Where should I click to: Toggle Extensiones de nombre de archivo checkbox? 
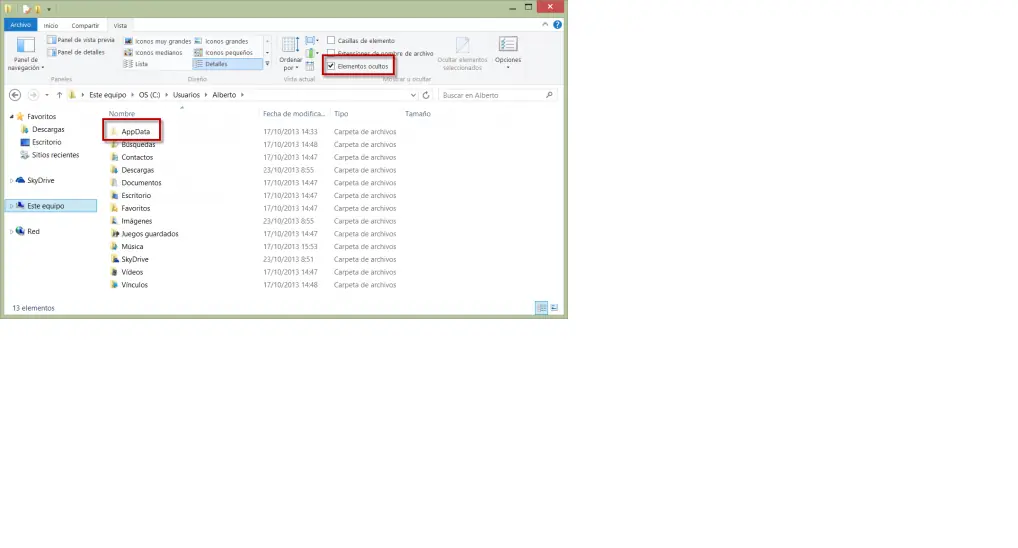(331, 53)
